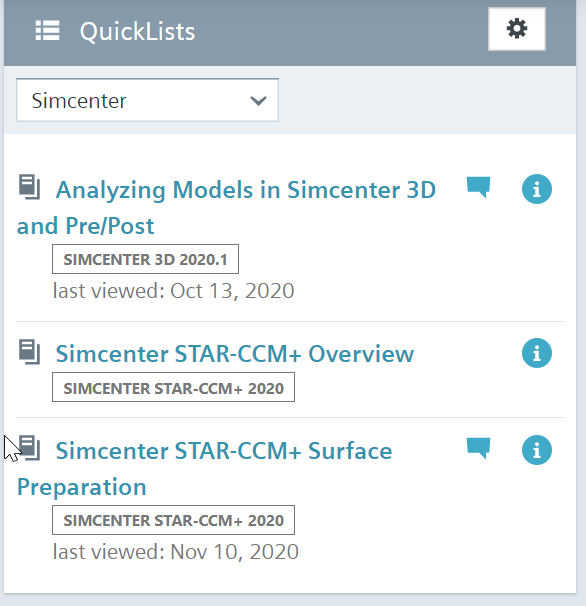Open Simcenter STAR-CCM+ Surface Preparation link
586x606 pixels.
(x=205, y=469)
